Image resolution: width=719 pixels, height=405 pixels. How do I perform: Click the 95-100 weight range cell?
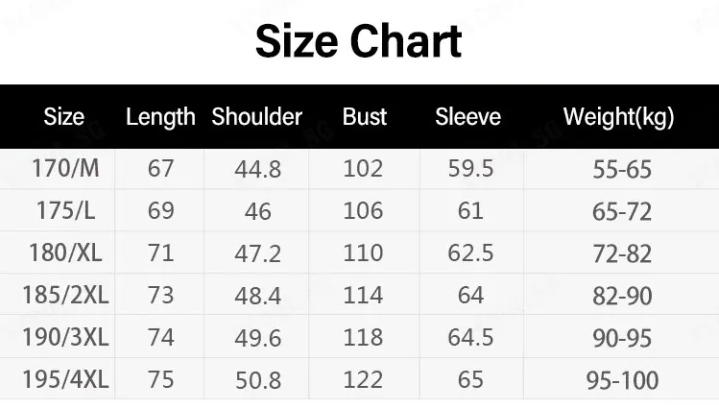(622, 380)
